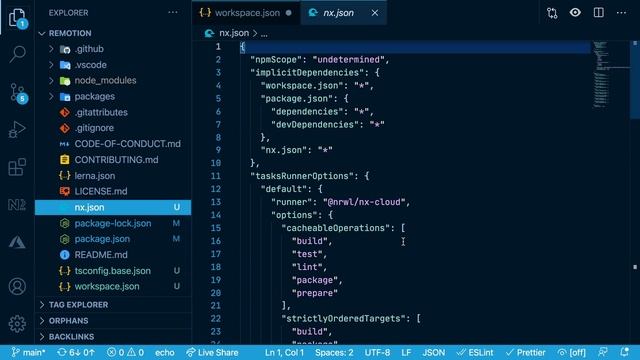Open editor more actions ellipsis menu
The height and width of the screenshot is (360, 640).
(x=621, y=13)
